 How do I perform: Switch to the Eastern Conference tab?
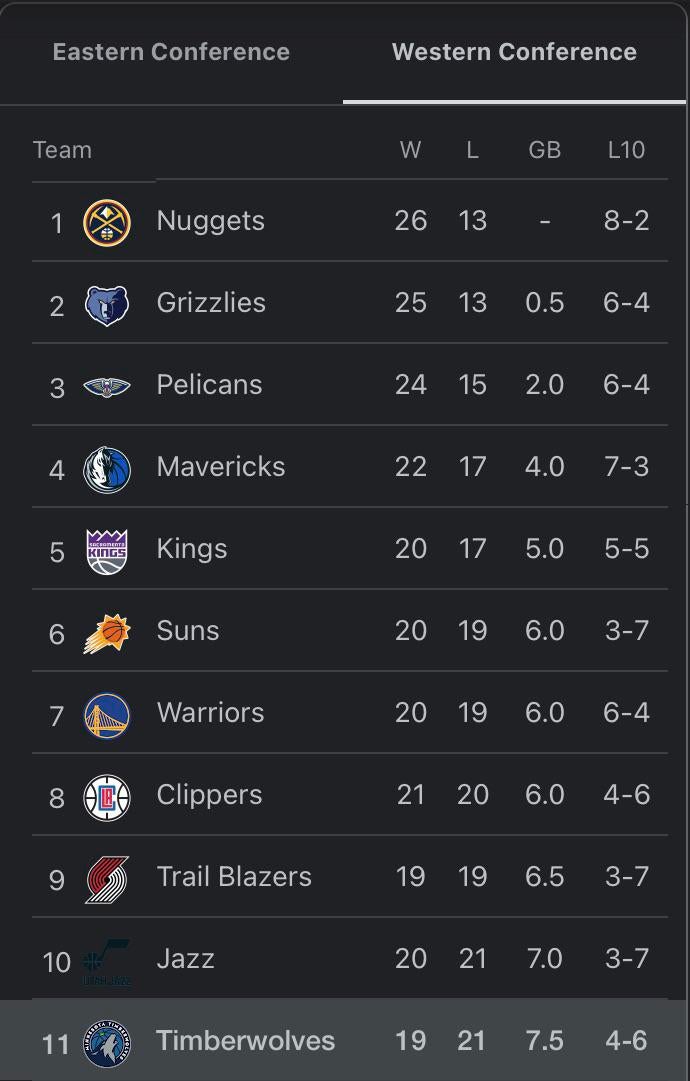171,52
